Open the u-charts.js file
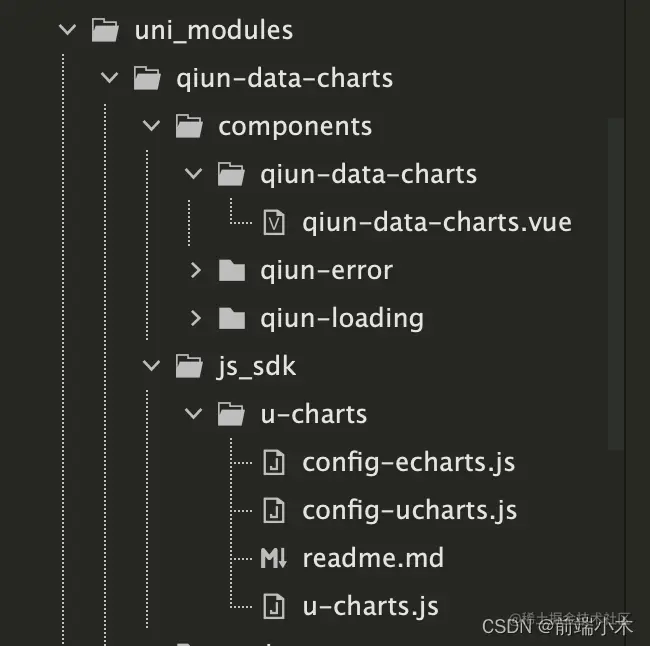650x646 pixels. pyautogui.click(x=371, y=606)
